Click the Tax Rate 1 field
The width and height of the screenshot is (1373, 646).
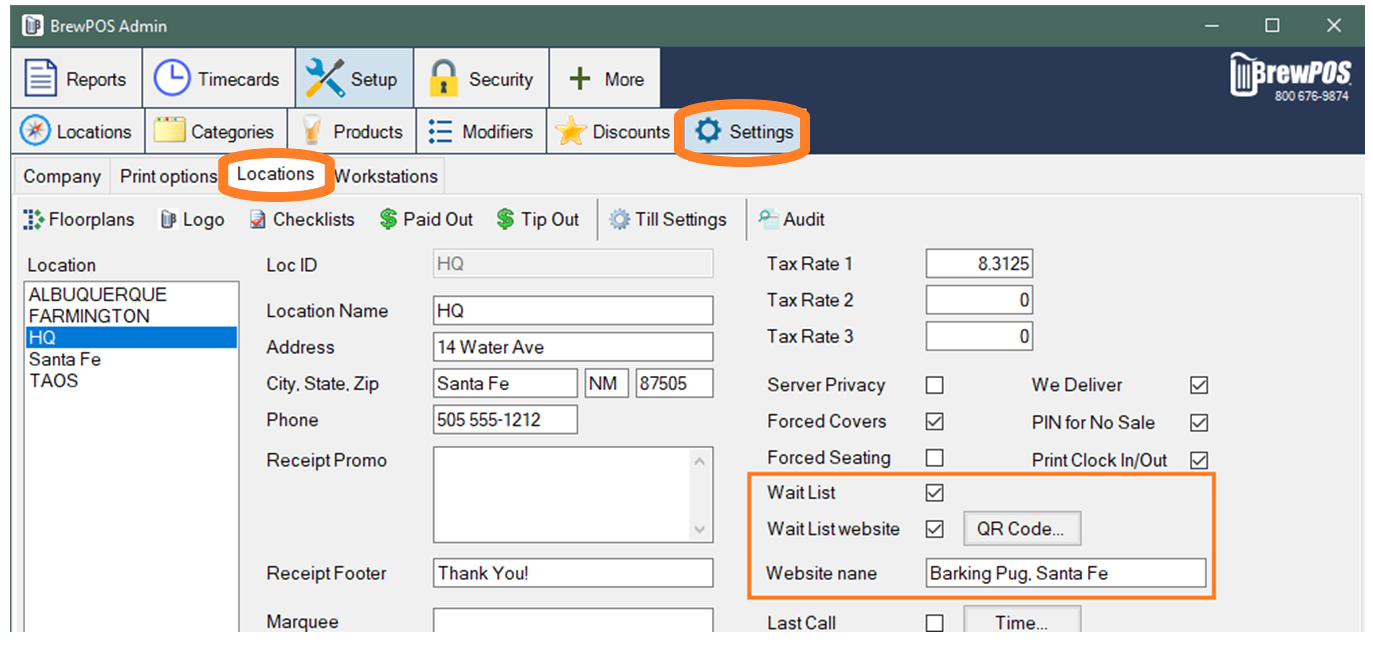pyautogui.click(x=979, y=264)
